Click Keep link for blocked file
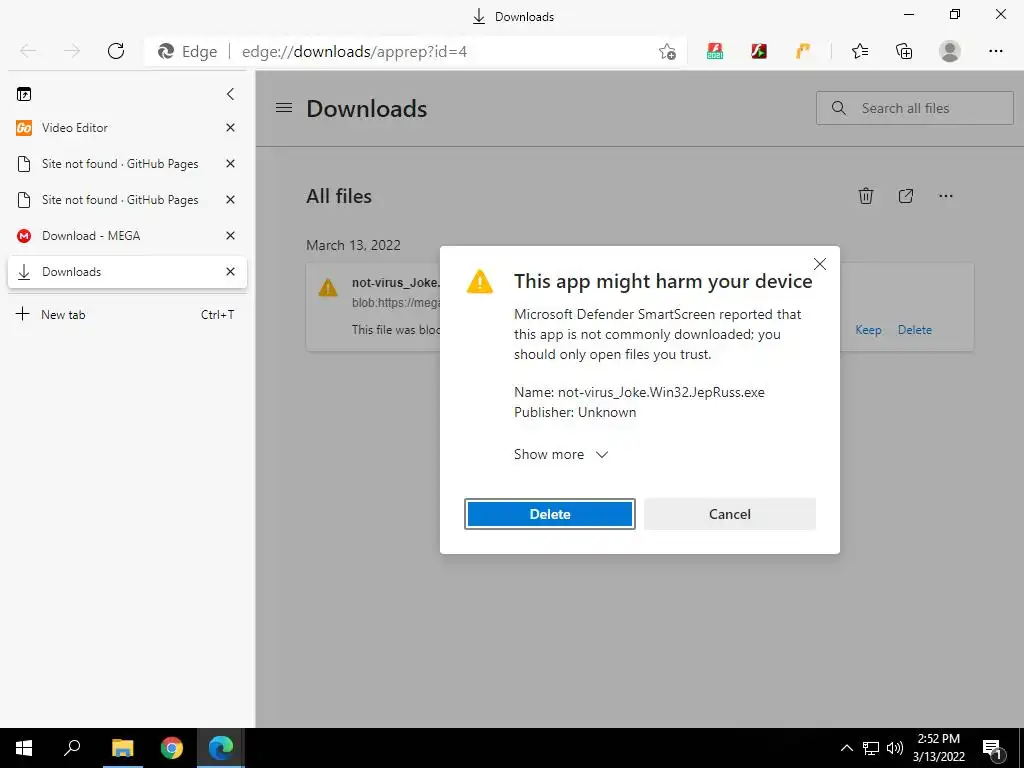 868,330
